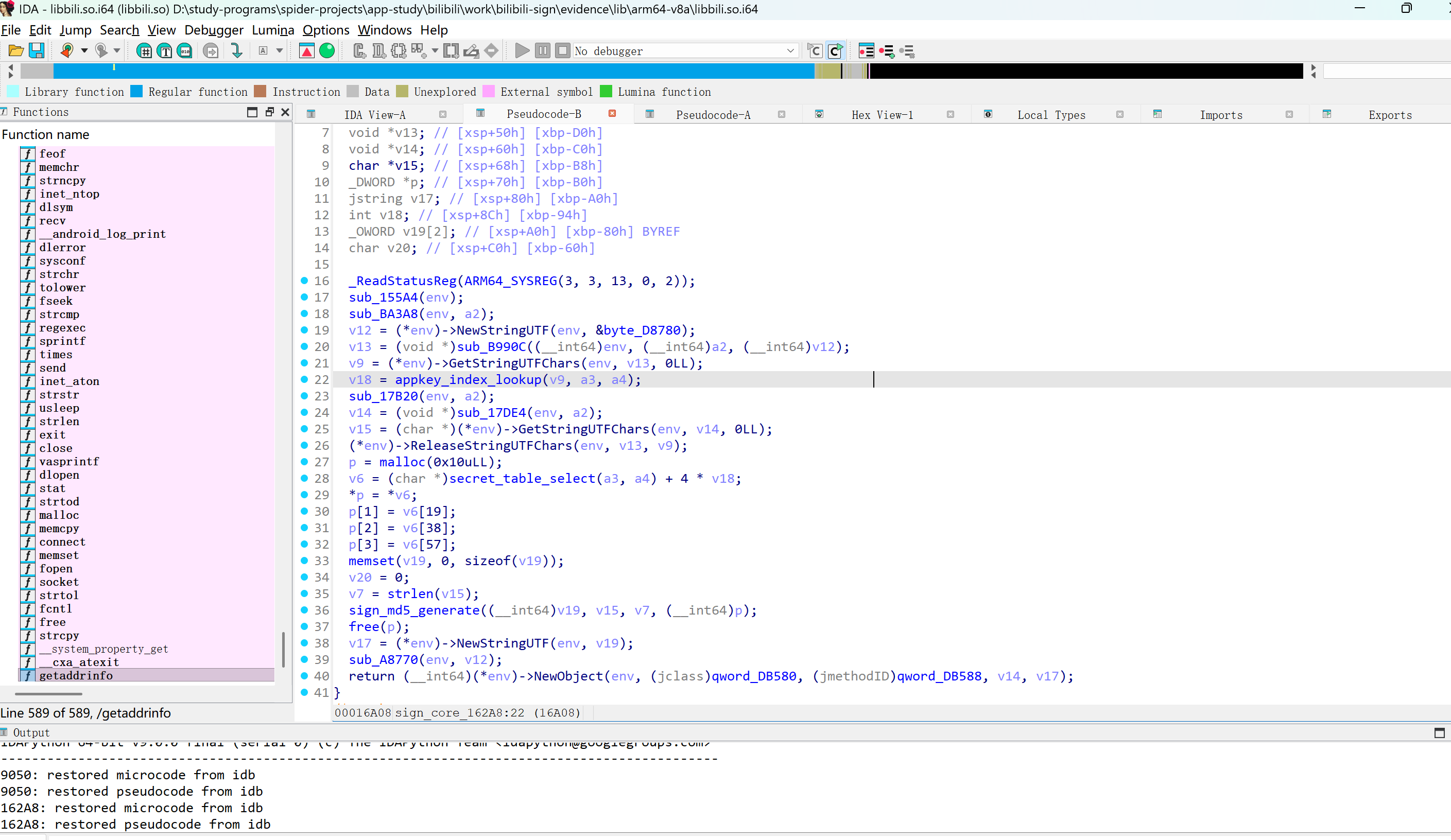Click the pencil edit toolbar icon

tap(471, 50)
